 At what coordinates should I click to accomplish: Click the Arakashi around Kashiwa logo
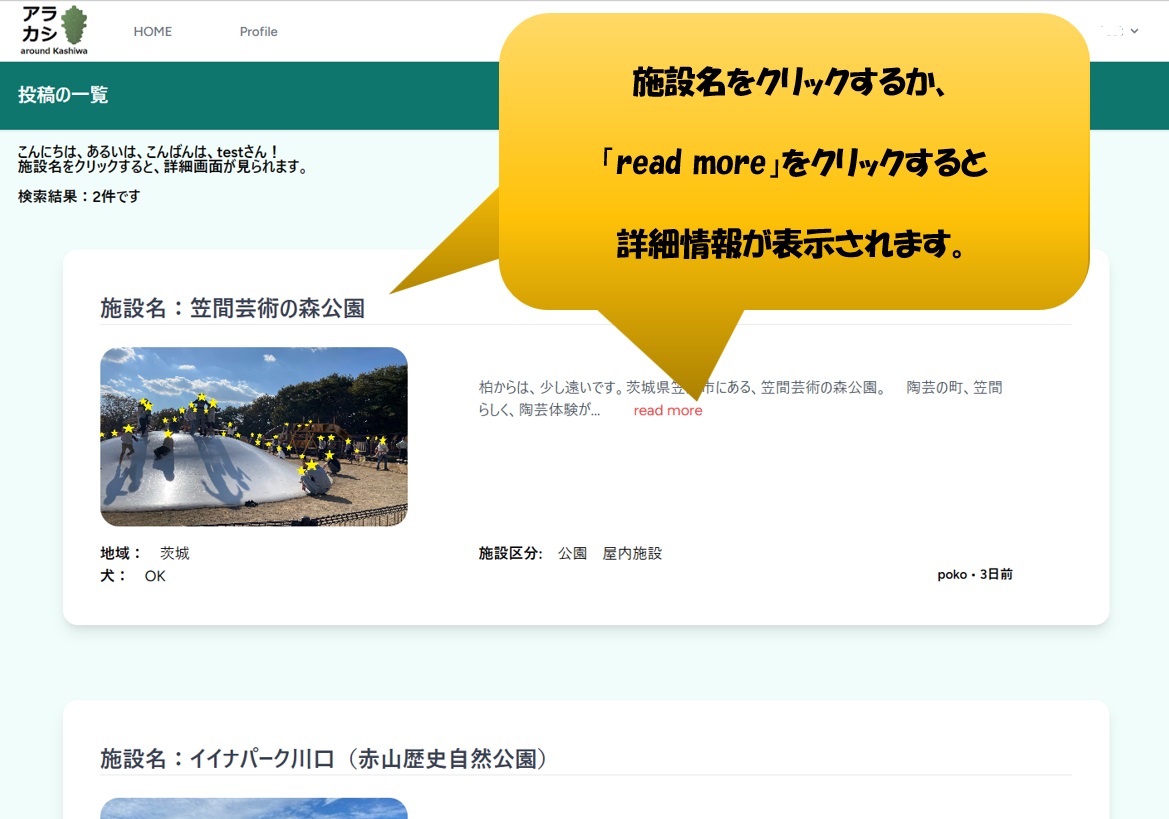[54, 30]
